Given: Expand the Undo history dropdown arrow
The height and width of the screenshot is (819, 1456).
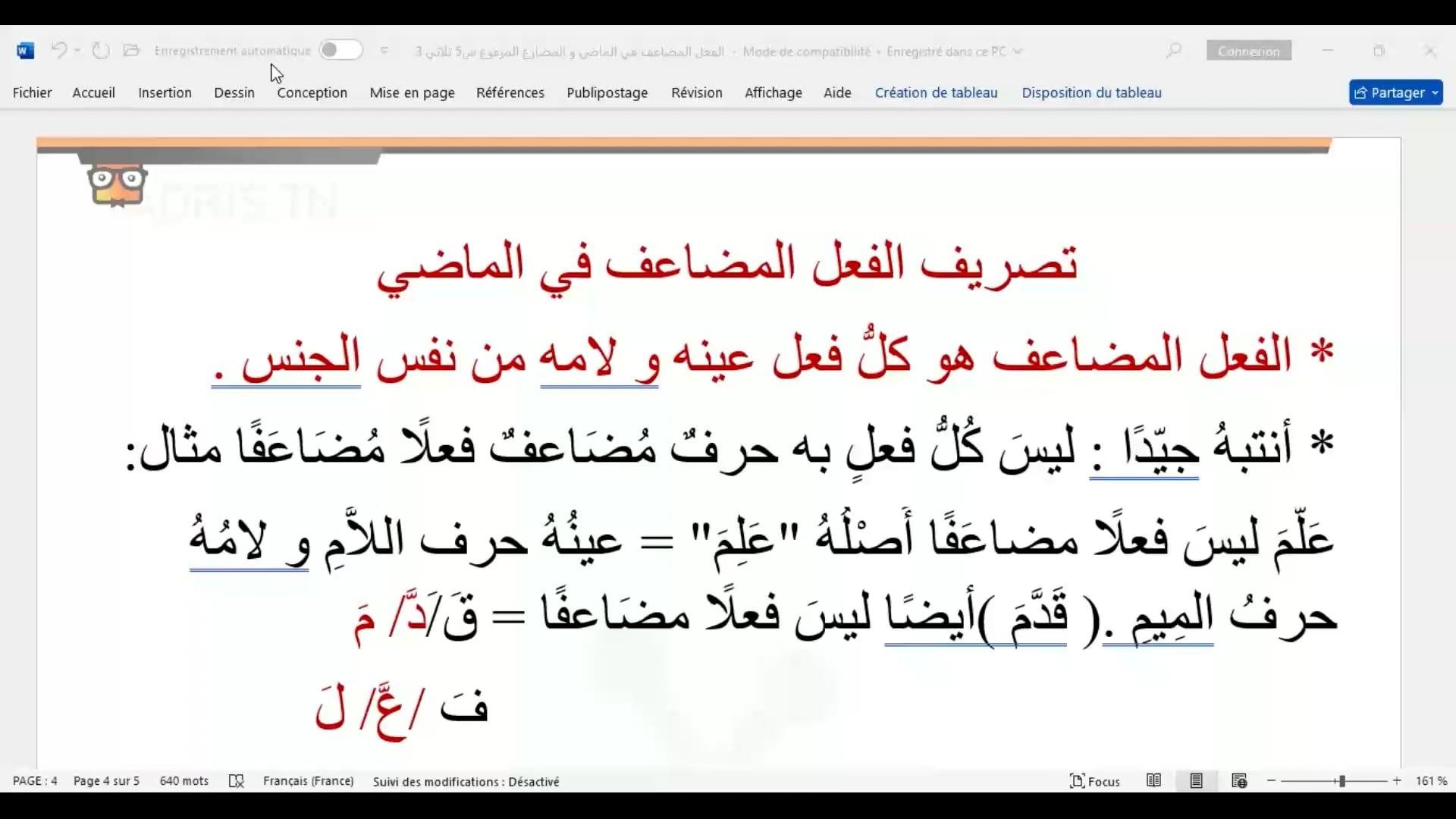Looking at the screenshot, I should [x=77, y=51].
